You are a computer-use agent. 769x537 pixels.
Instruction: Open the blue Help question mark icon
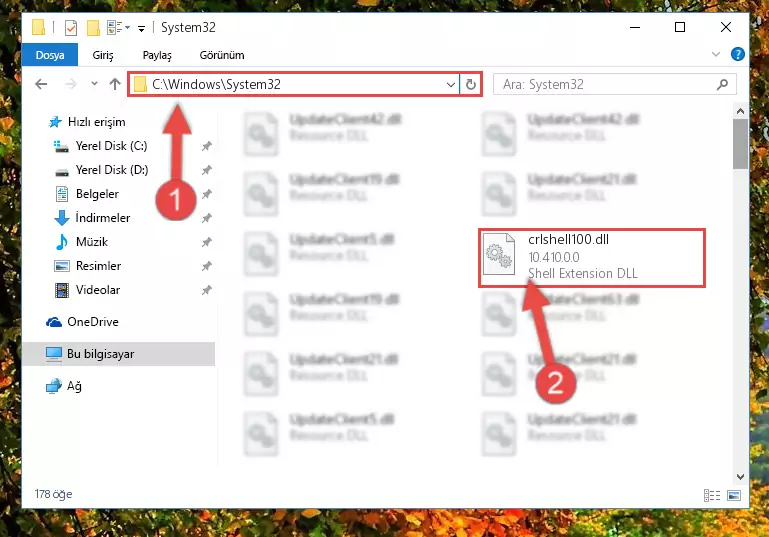click(738, 54)
